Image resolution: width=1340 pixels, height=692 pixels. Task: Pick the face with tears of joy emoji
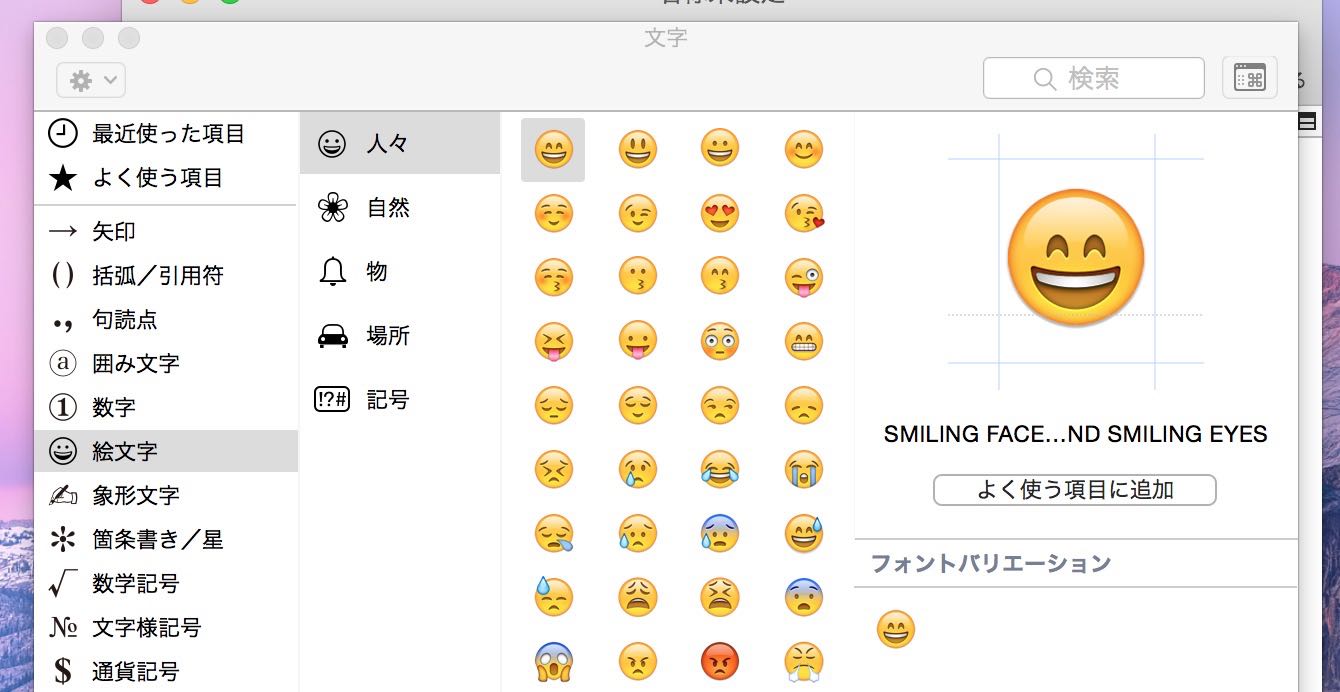pyautogui.click(x=720, y=469)
